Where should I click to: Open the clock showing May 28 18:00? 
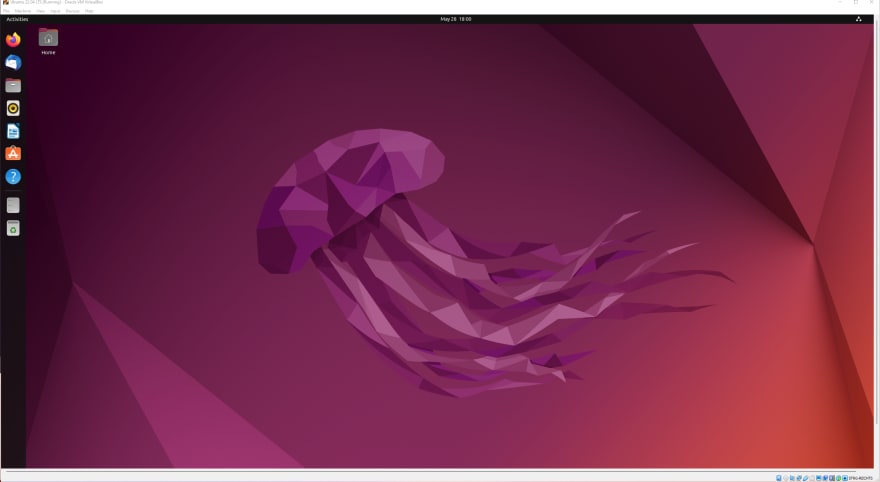point(456,19)
